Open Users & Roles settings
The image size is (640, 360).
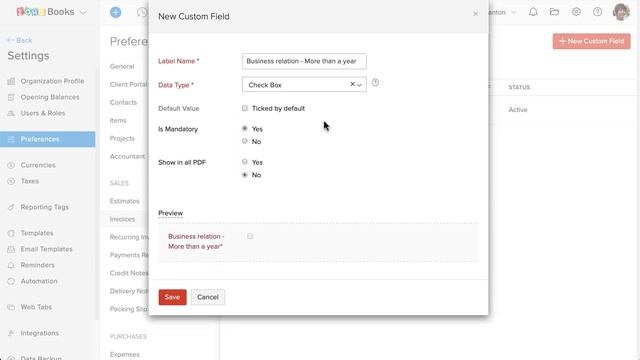[x=43, y=113]
